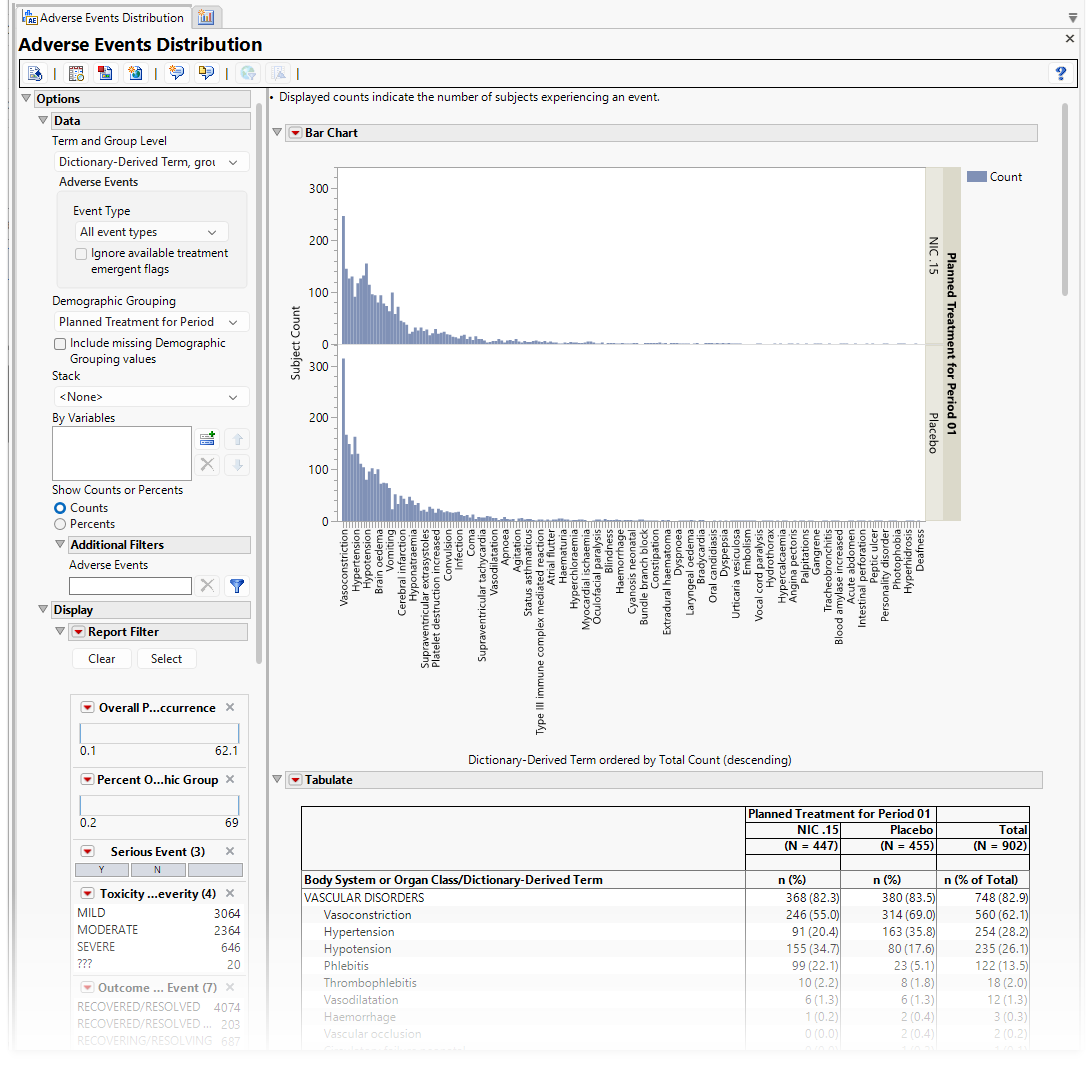This screenshot has height=1067, width=1092.
Task: Switch to the second chart tab
Action: 206,17
